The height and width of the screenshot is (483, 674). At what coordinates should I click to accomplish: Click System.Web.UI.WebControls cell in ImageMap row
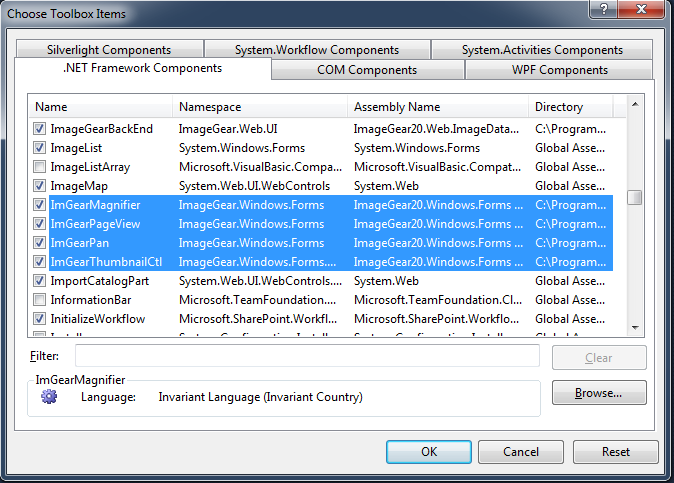254,186
